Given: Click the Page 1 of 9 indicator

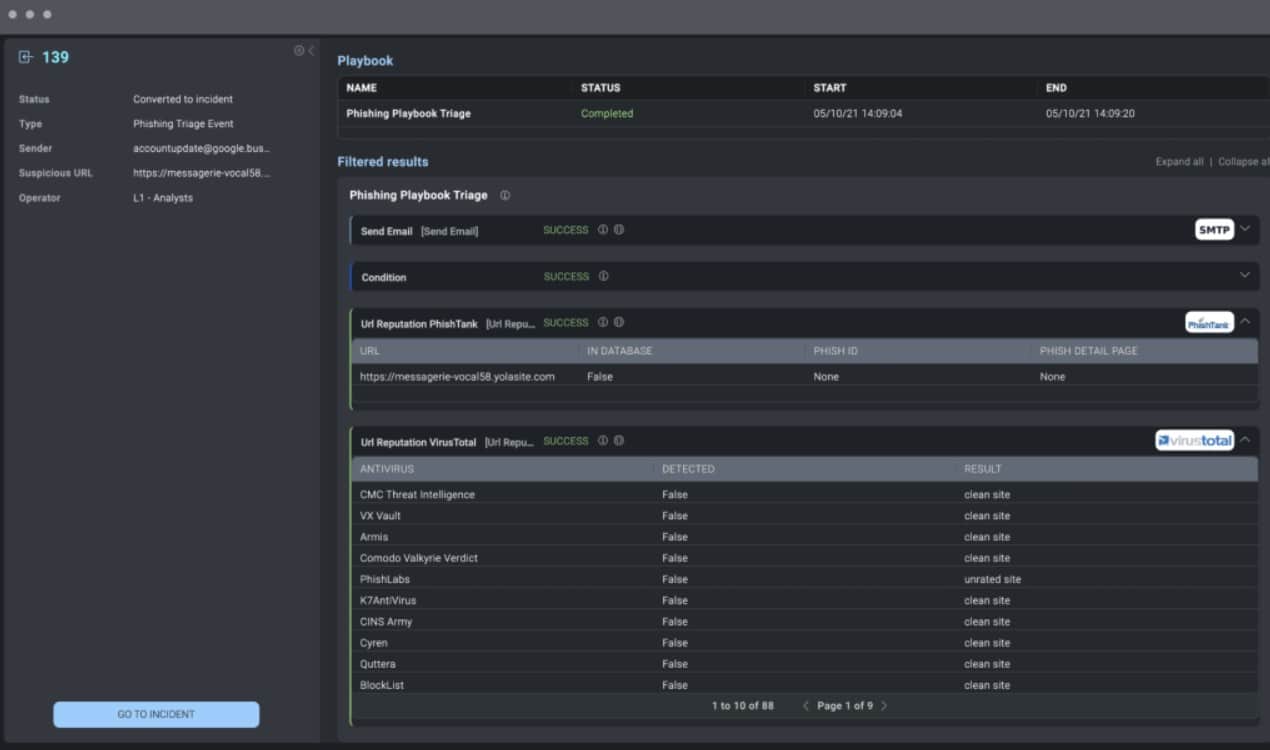Looking at the screenshot, I should (845, 706).
